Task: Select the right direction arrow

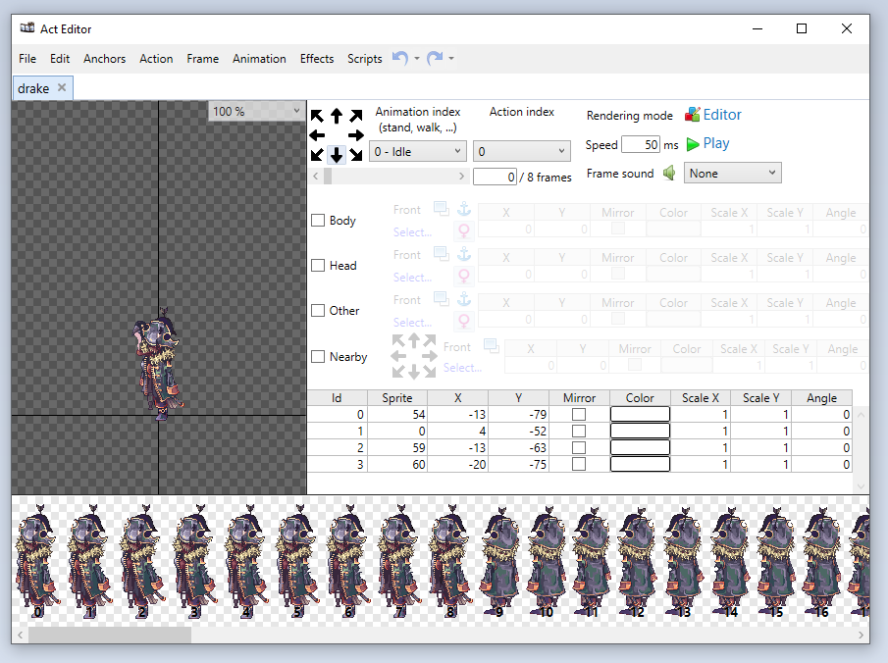Action: point(356,135)
